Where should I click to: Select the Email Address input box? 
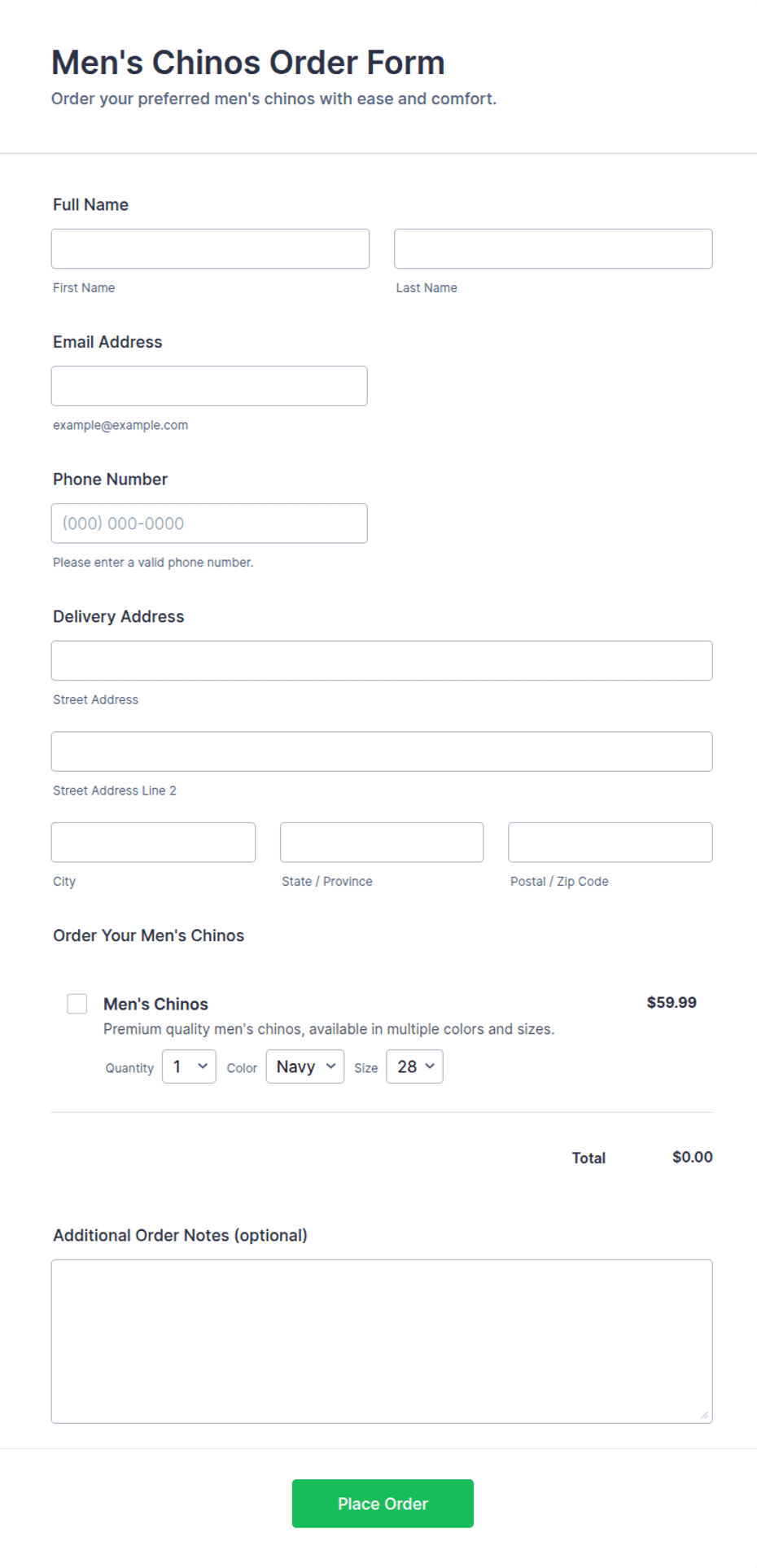click(x=209, y=386)
